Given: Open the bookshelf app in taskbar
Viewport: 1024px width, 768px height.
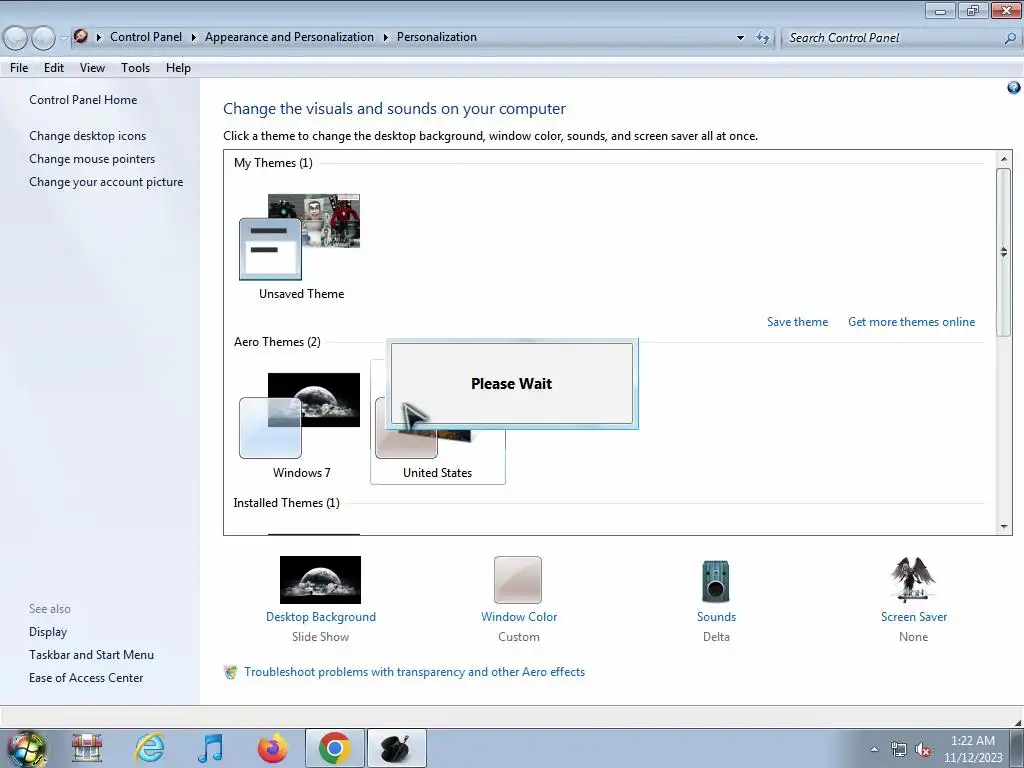Looking at the screenshot, I should pos(87,748).
